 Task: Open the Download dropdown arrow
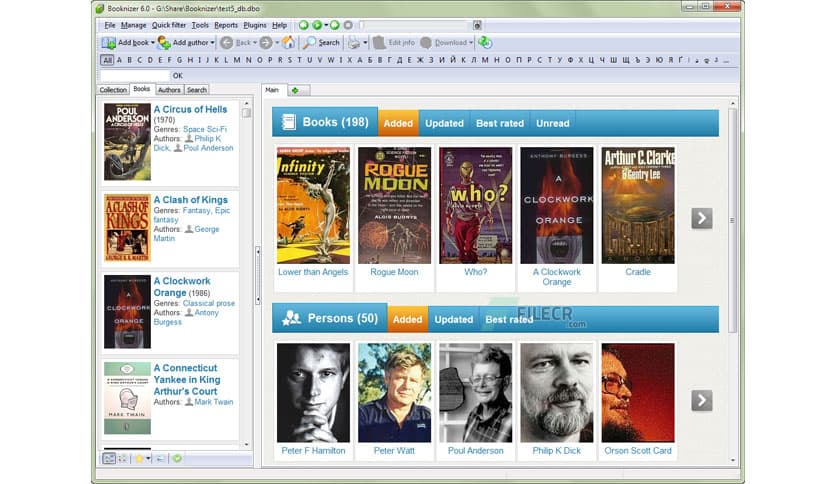(471, 43)
